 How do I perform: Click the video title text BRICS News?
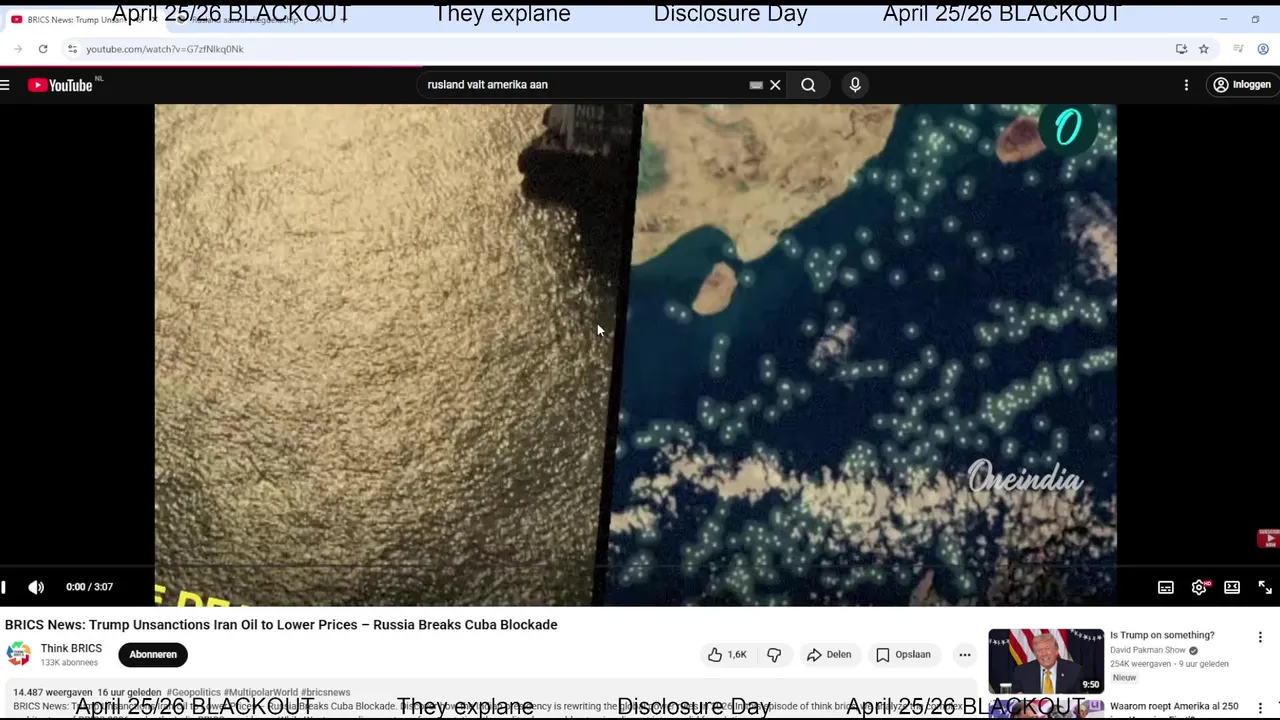tap(281, 625)
